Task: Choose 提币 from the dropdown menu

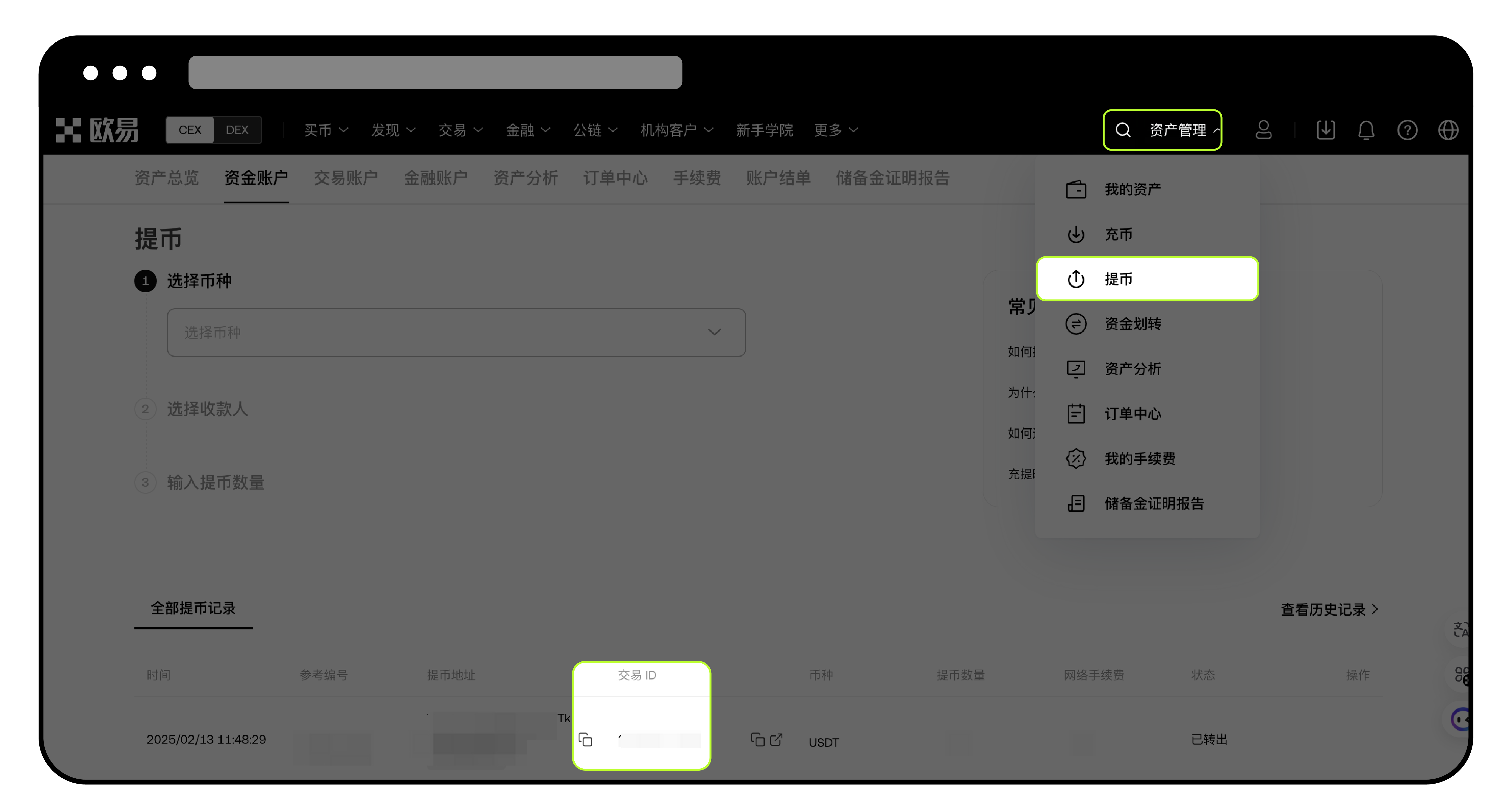Action: coord(1148,279)
